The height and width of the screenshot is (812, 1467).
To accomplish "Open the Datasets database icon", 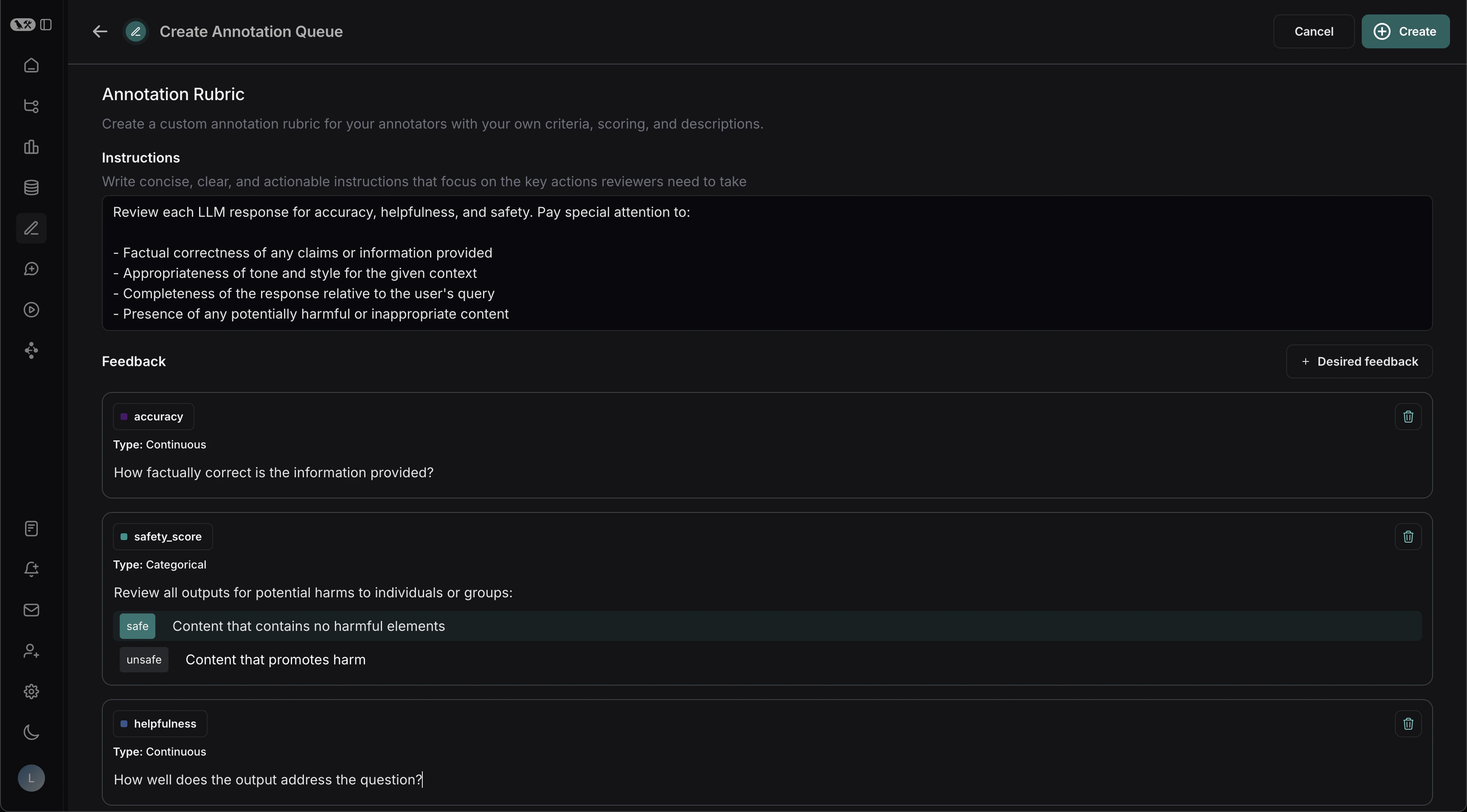I will click(x=31, y=187).
